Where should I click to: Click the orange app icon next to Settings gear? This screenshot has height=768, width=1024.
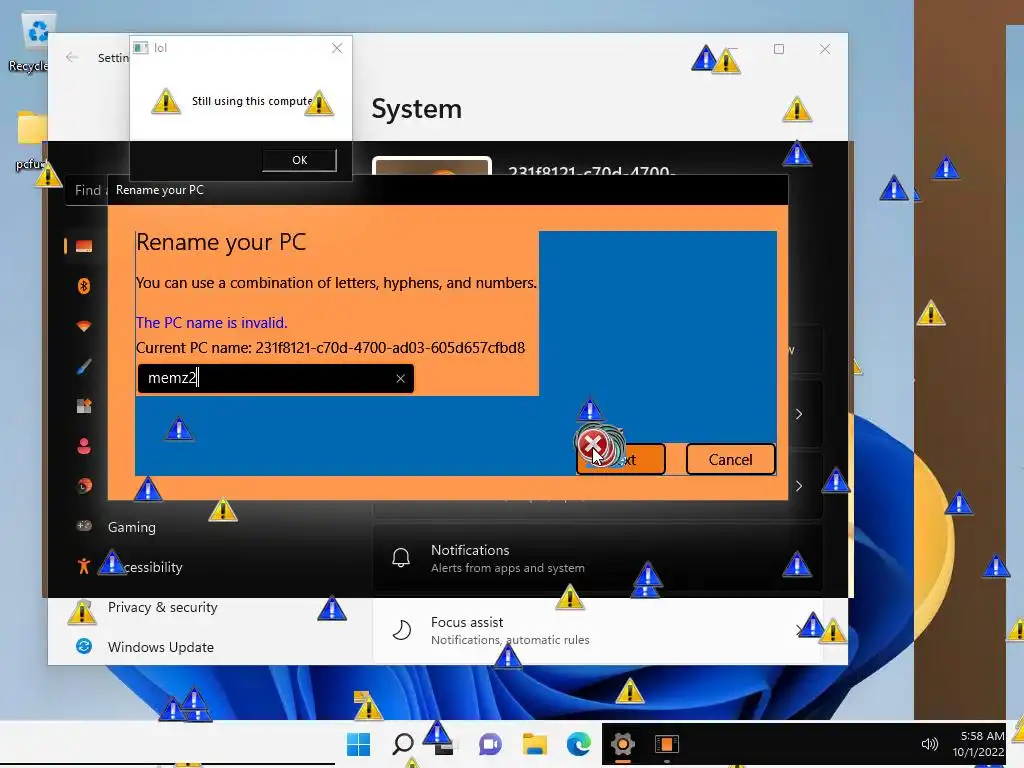667,744
